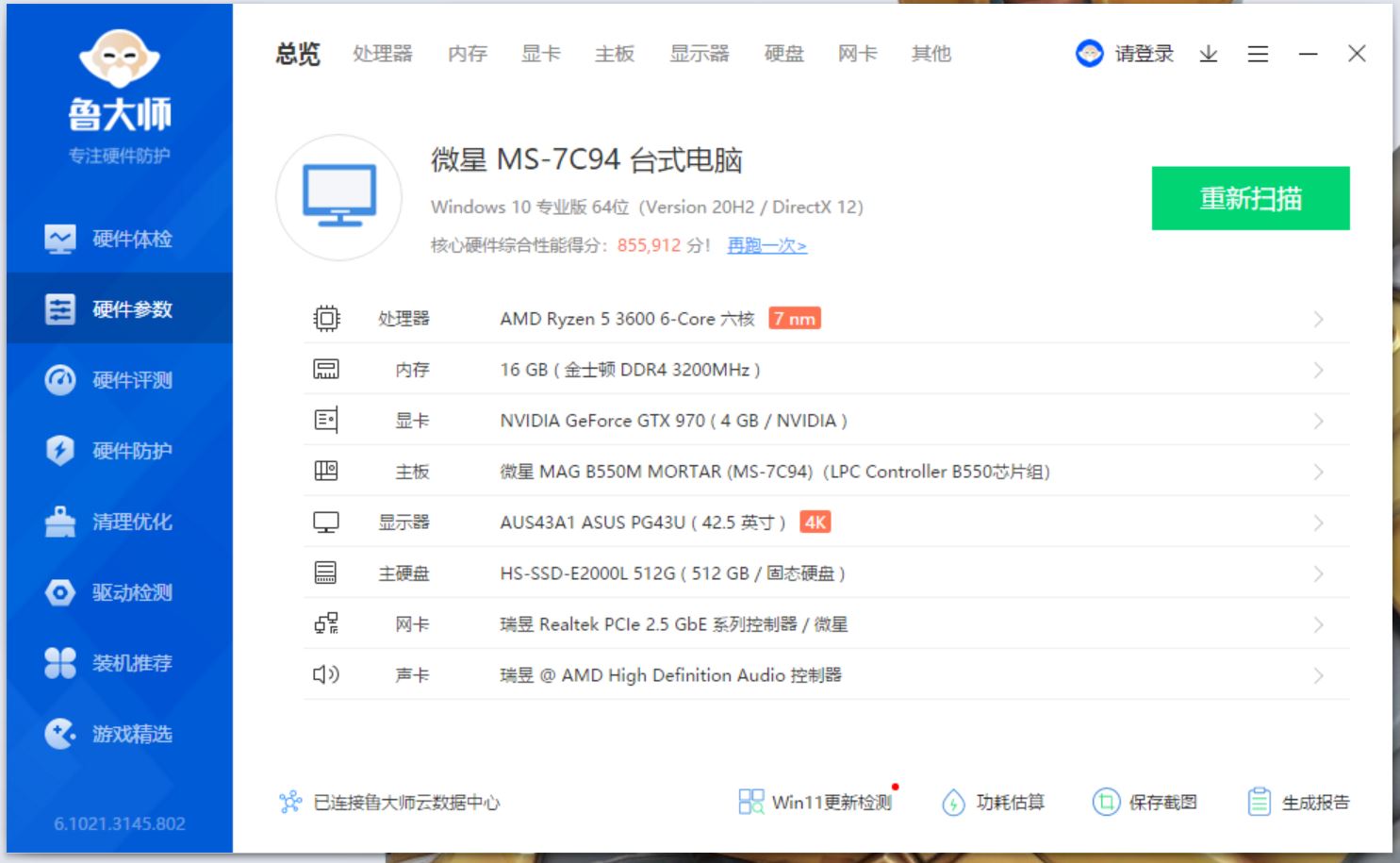
Task: Open the top 显示器 tab
Action: pos(700,54)
